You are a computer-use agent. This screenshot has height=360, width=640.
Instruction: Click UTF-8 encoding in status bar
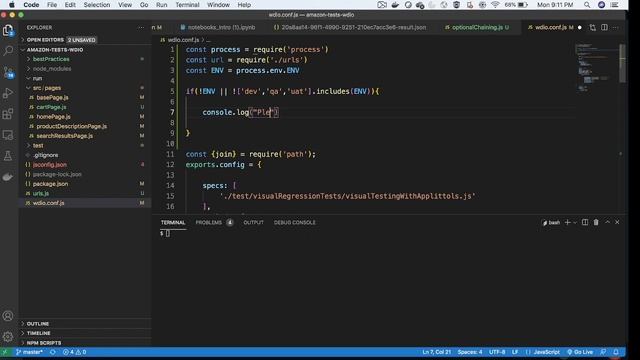(497, 352)
